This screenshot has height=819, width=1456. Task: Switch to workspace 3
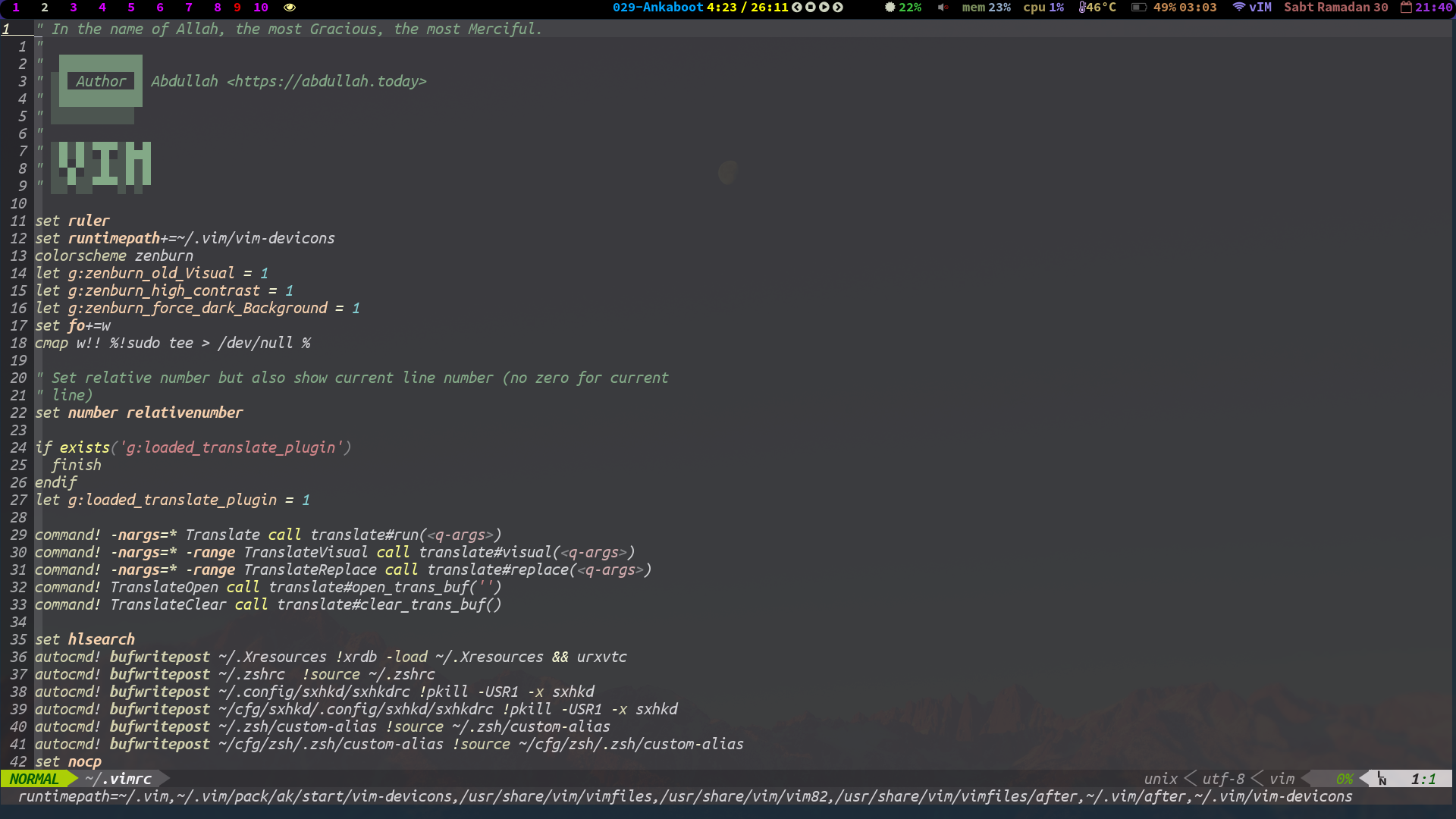coord(73,8)
